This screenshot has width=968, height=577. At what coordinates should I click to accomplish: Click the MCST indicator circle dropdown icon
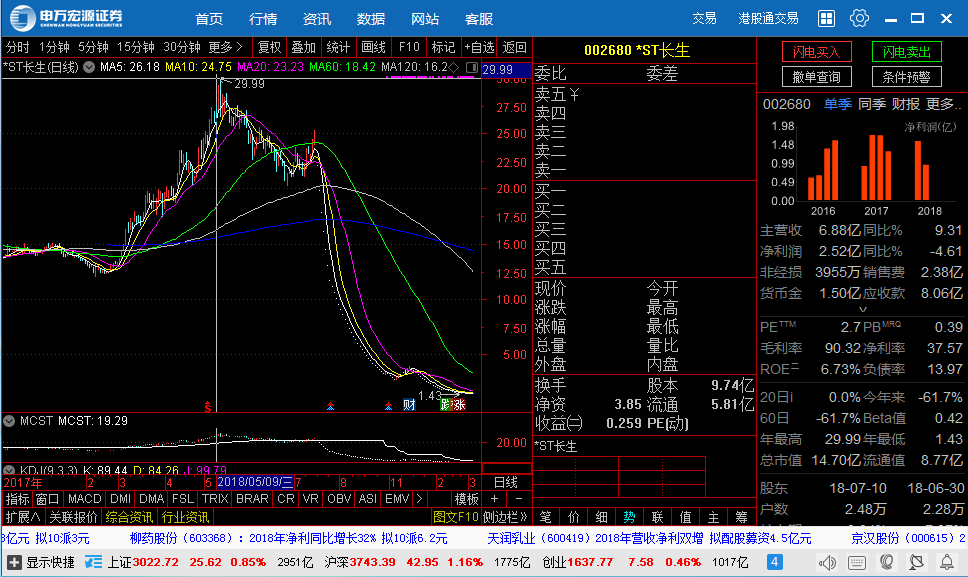(9, 421)
